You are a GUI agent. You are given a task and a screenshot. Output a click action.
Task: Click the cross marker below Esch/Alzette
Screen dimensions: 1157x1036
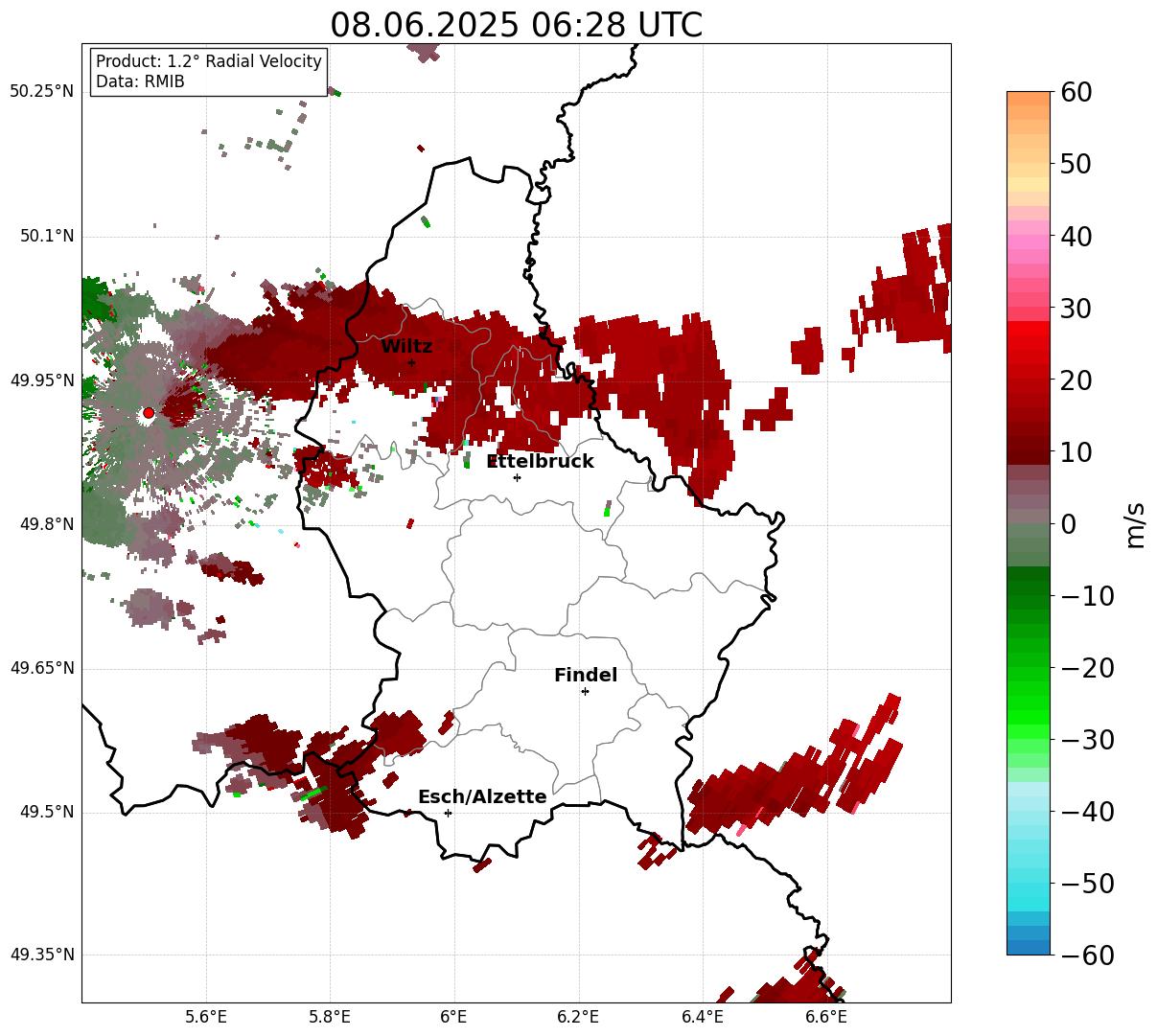pyautogui.click(x=448, y=813)
